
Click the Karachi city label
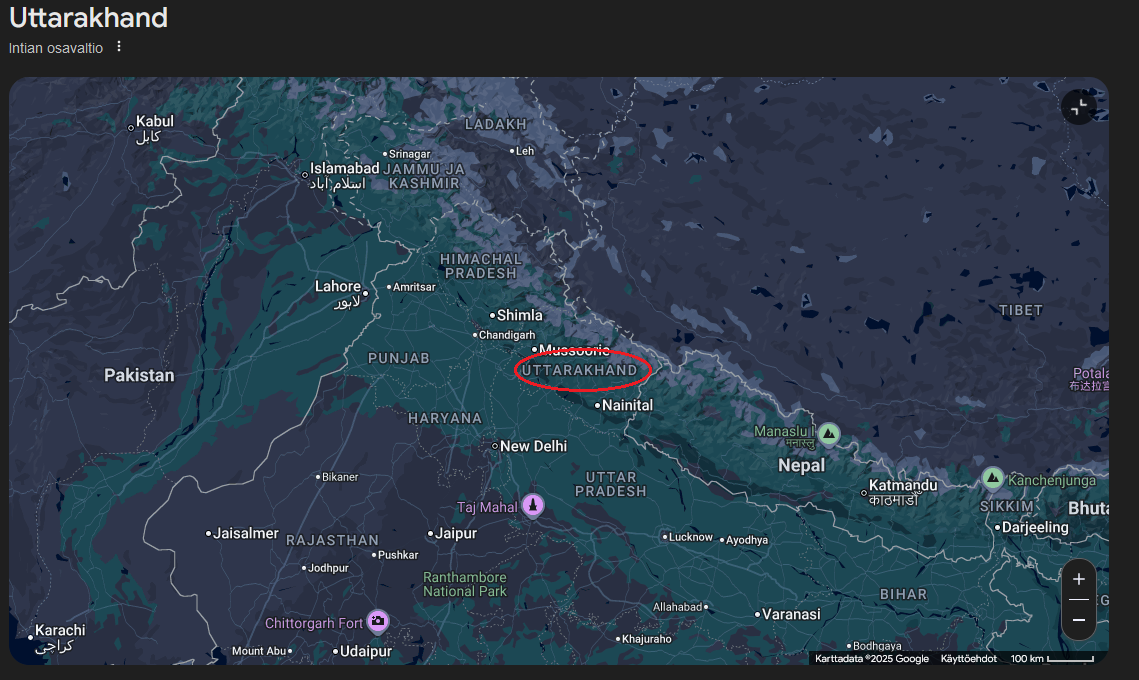point(60,630)
